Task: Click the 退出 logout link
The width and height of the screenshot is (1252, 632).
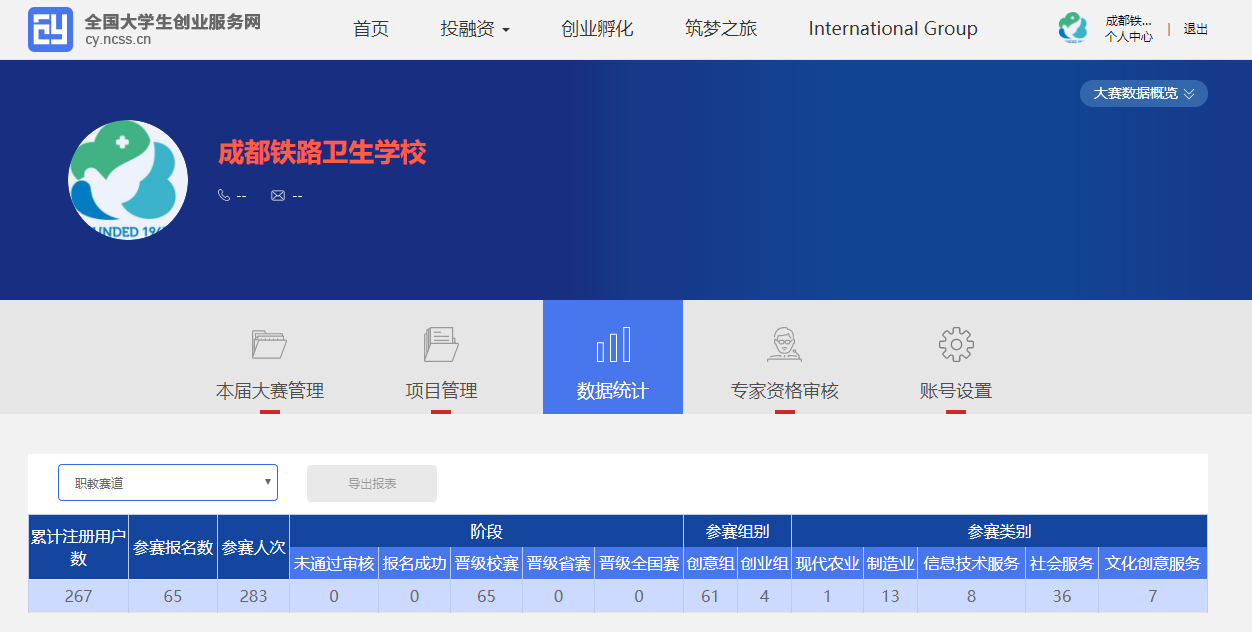Action: (x=1196, y=29)
